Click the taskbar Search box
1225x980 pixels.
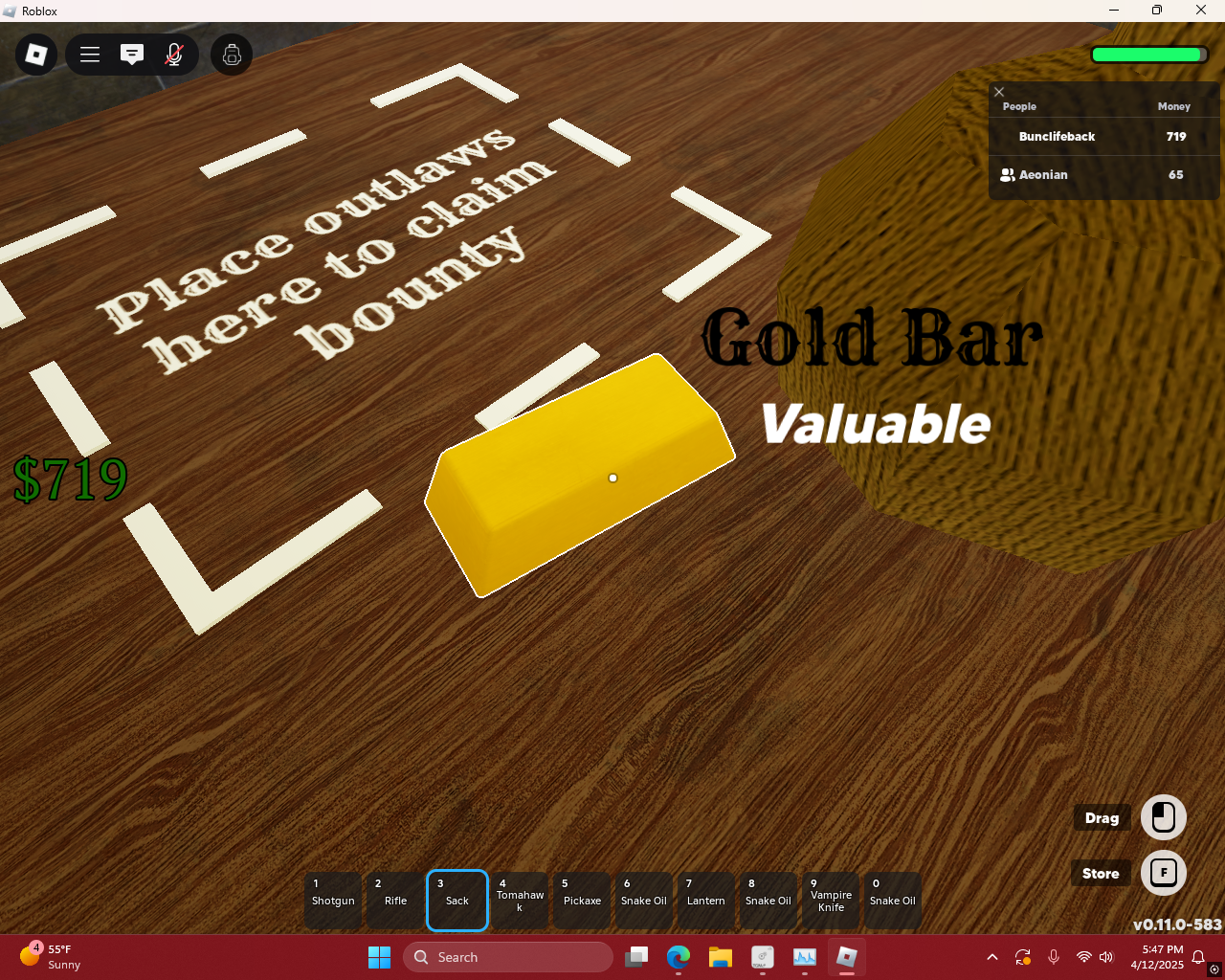tap(508, 957)
